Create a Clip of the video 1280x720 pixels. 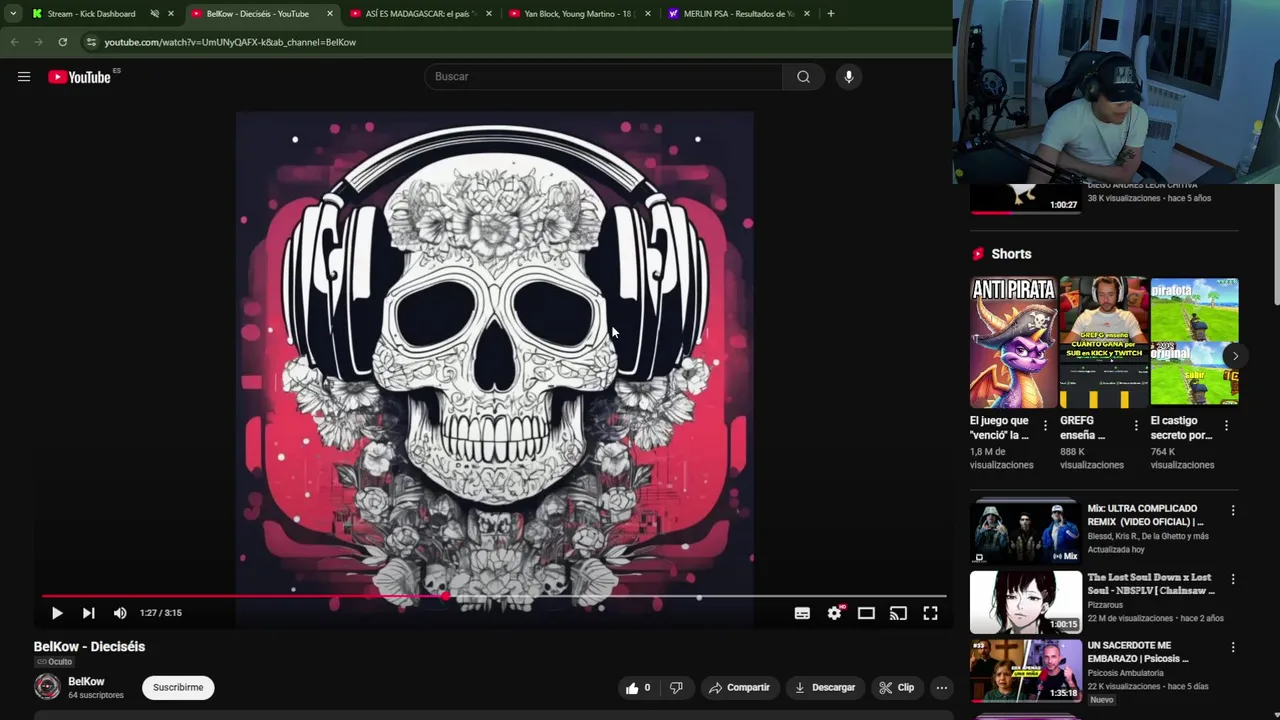(x=897, y=688)
